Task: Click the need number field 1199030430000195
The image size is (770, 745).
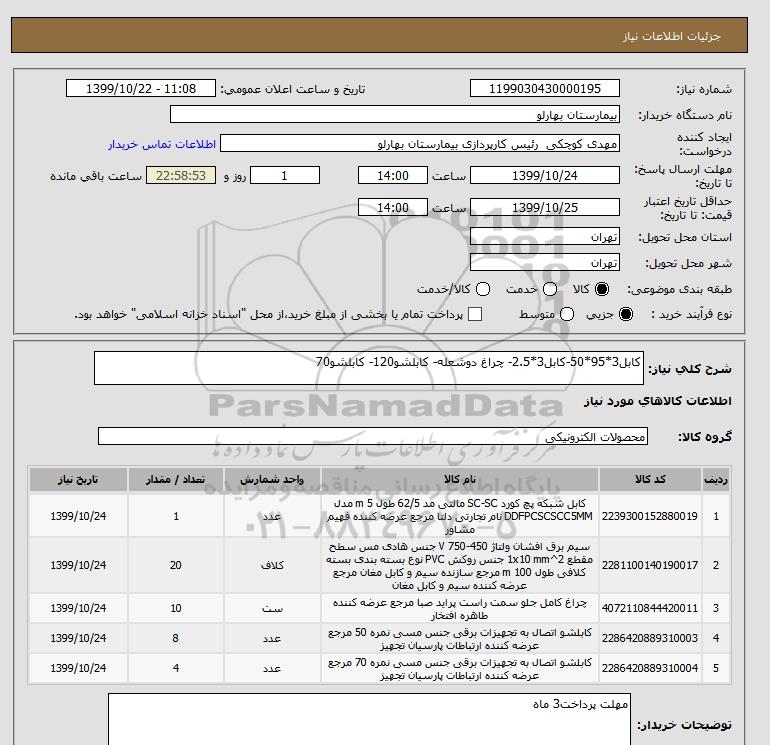Action: pos(545,88)
